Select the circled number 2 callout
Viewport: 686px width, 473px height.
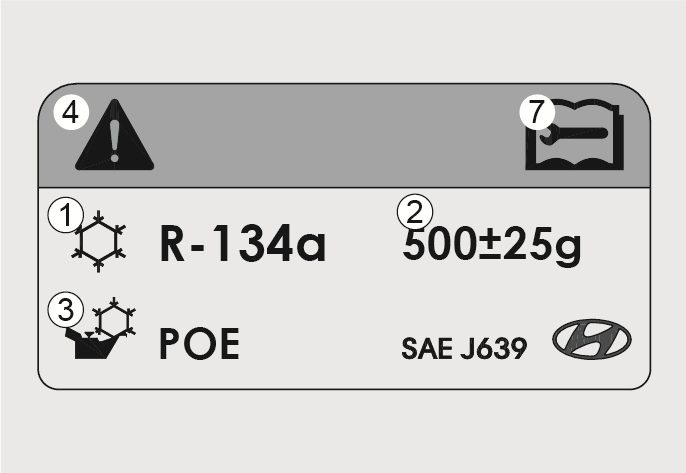click(x=415, y=212)
